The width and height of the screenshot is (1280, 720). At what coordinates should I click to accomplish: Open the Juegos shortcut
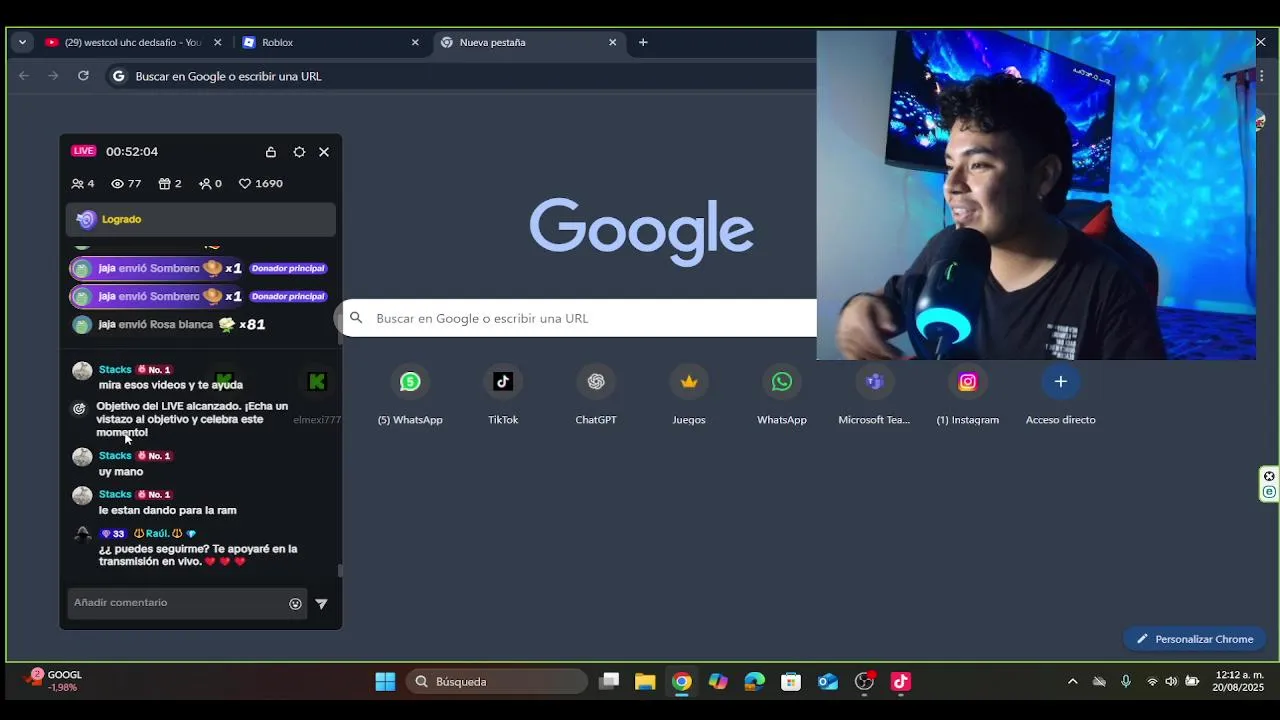689,395
